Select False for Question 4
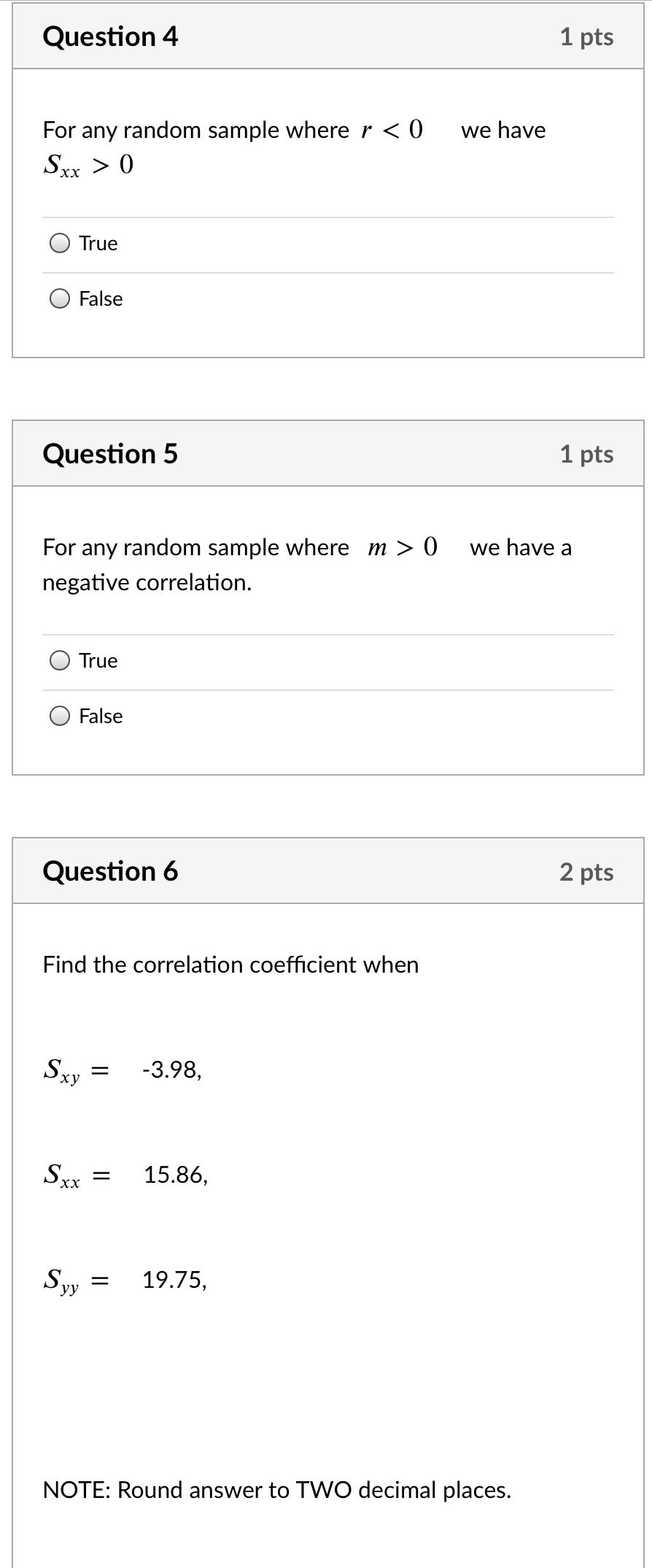Viewport: 652px width, 1568px height. pyautogui.click(x=61, y=298)
